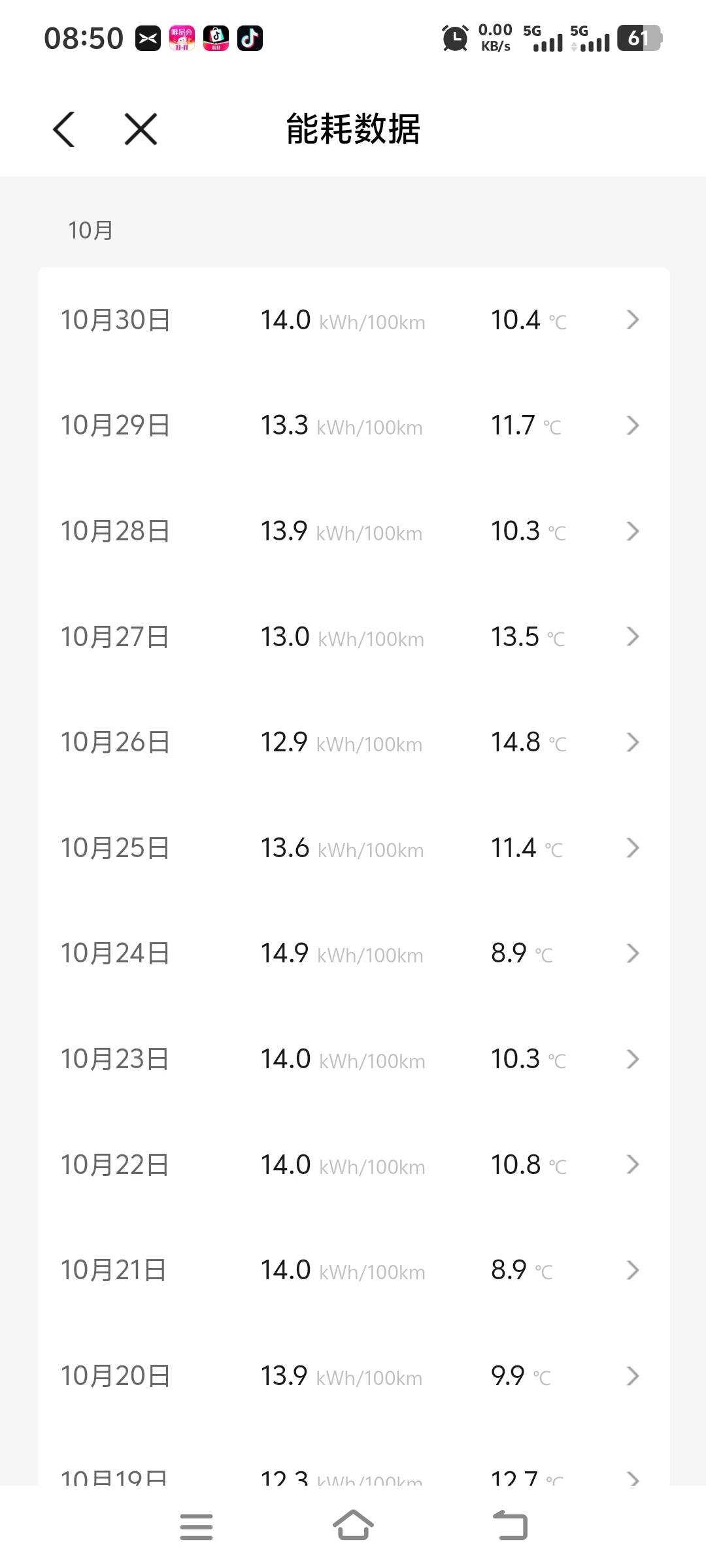Viewport: 706px width, 1568px height.
Task: Tap the pink shopping app notification icon
Action: tap(182, 39)
